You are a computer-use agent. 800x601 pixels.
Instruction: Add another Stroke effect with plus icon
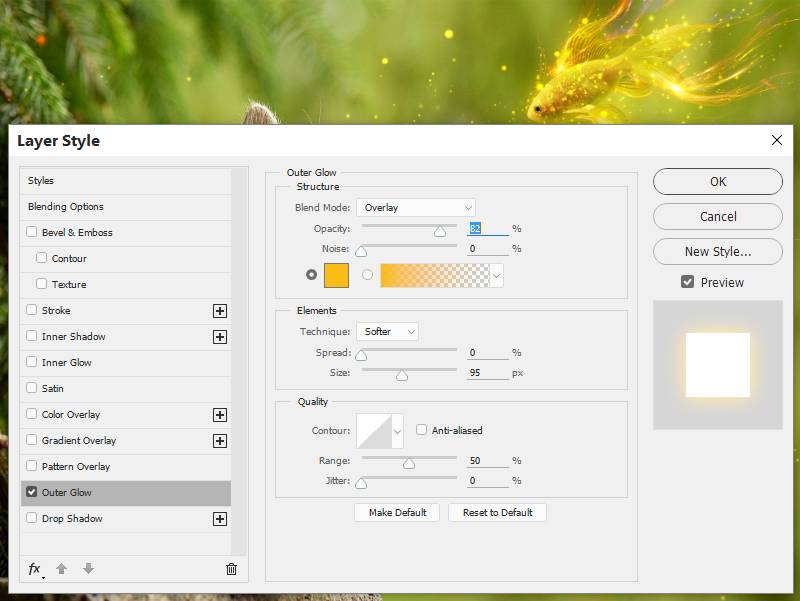pos(220,311)
